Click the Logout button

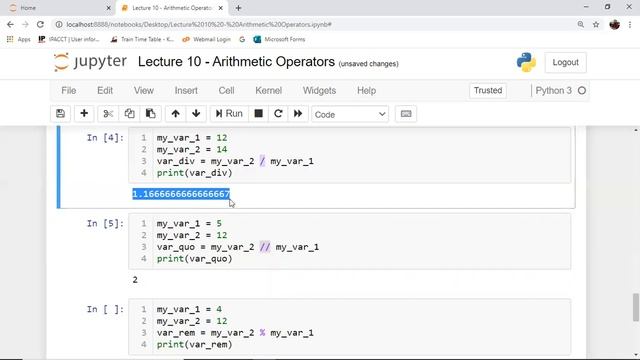[x=565, y=62]
